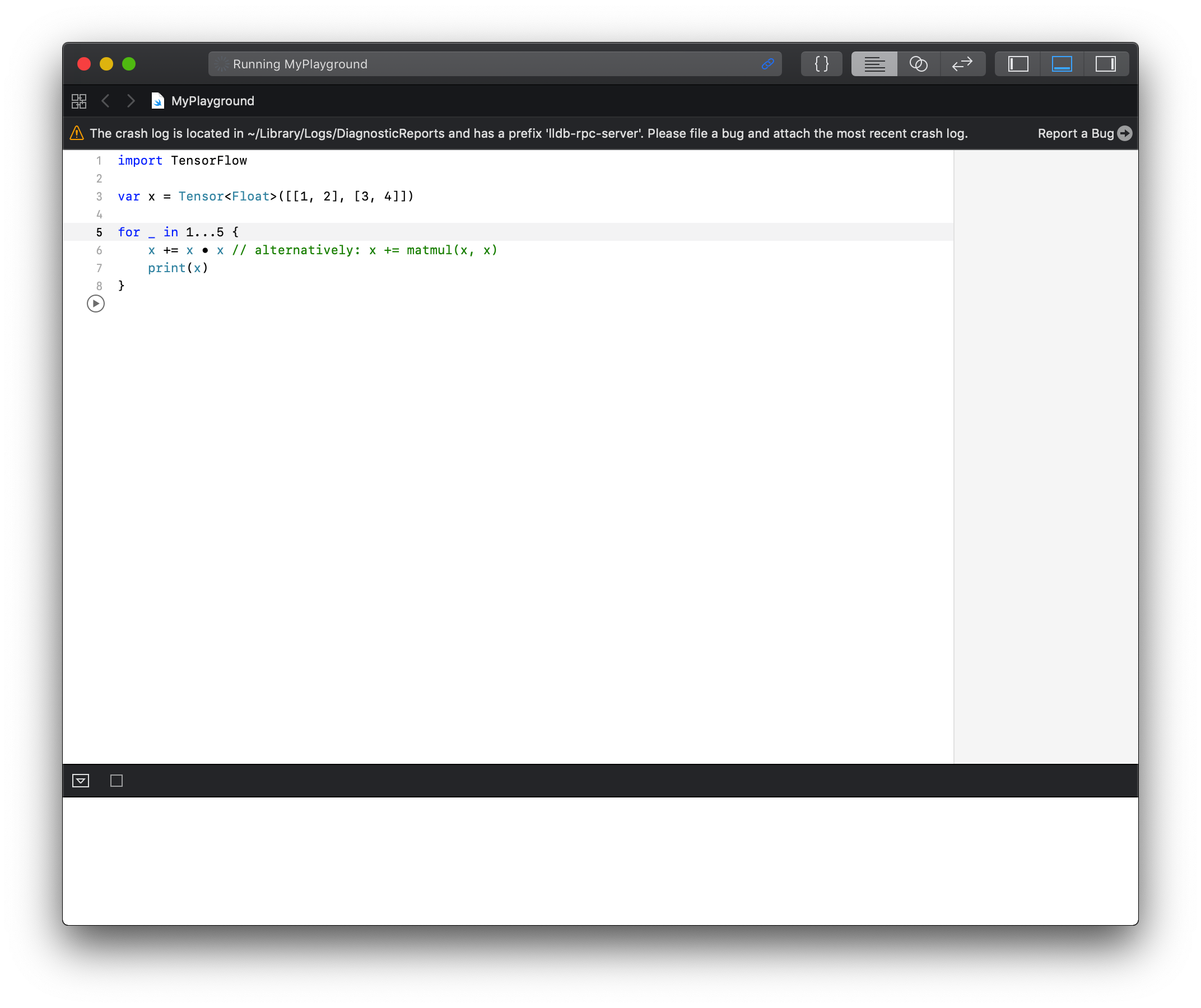1201x1008 pixels.
Task: Click the MyPlayground file icon in jump bar
Action: [157, 101]
